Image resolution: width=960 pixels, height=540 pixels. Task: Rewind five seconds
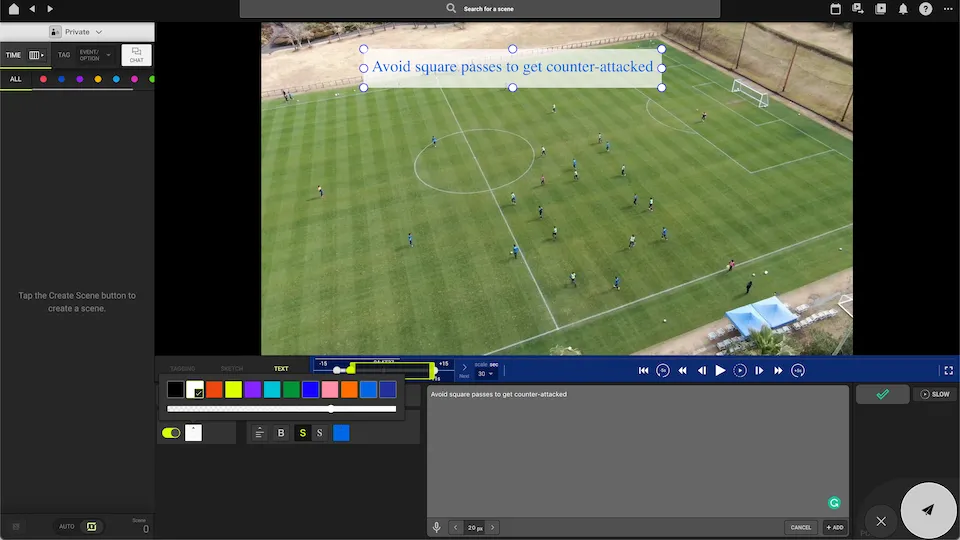(662, 370)
